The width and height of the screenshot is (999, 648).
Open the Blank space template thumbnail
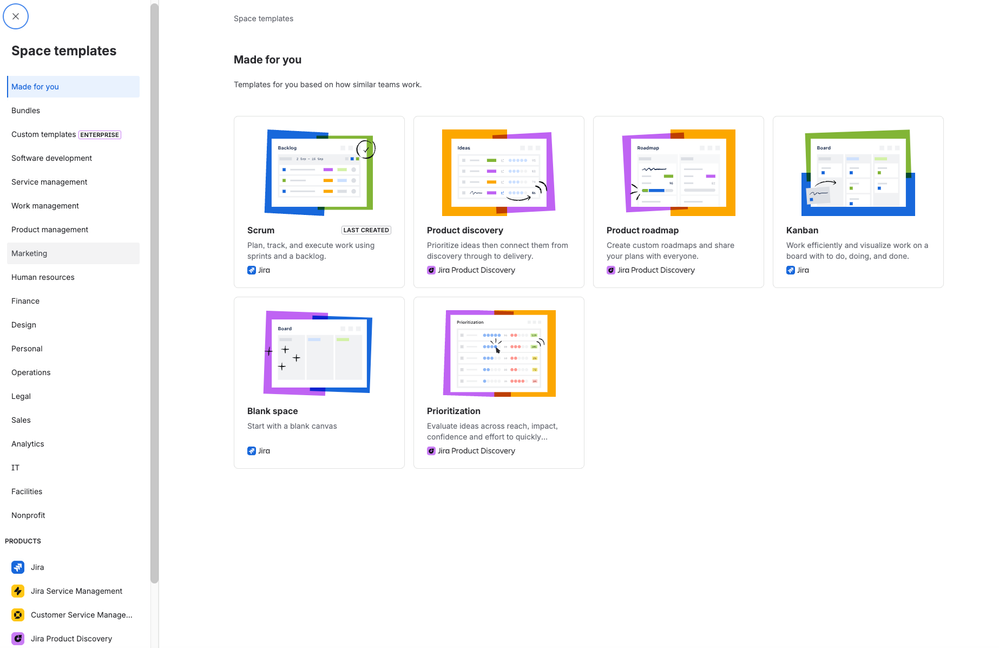click(x=318, y=353)
